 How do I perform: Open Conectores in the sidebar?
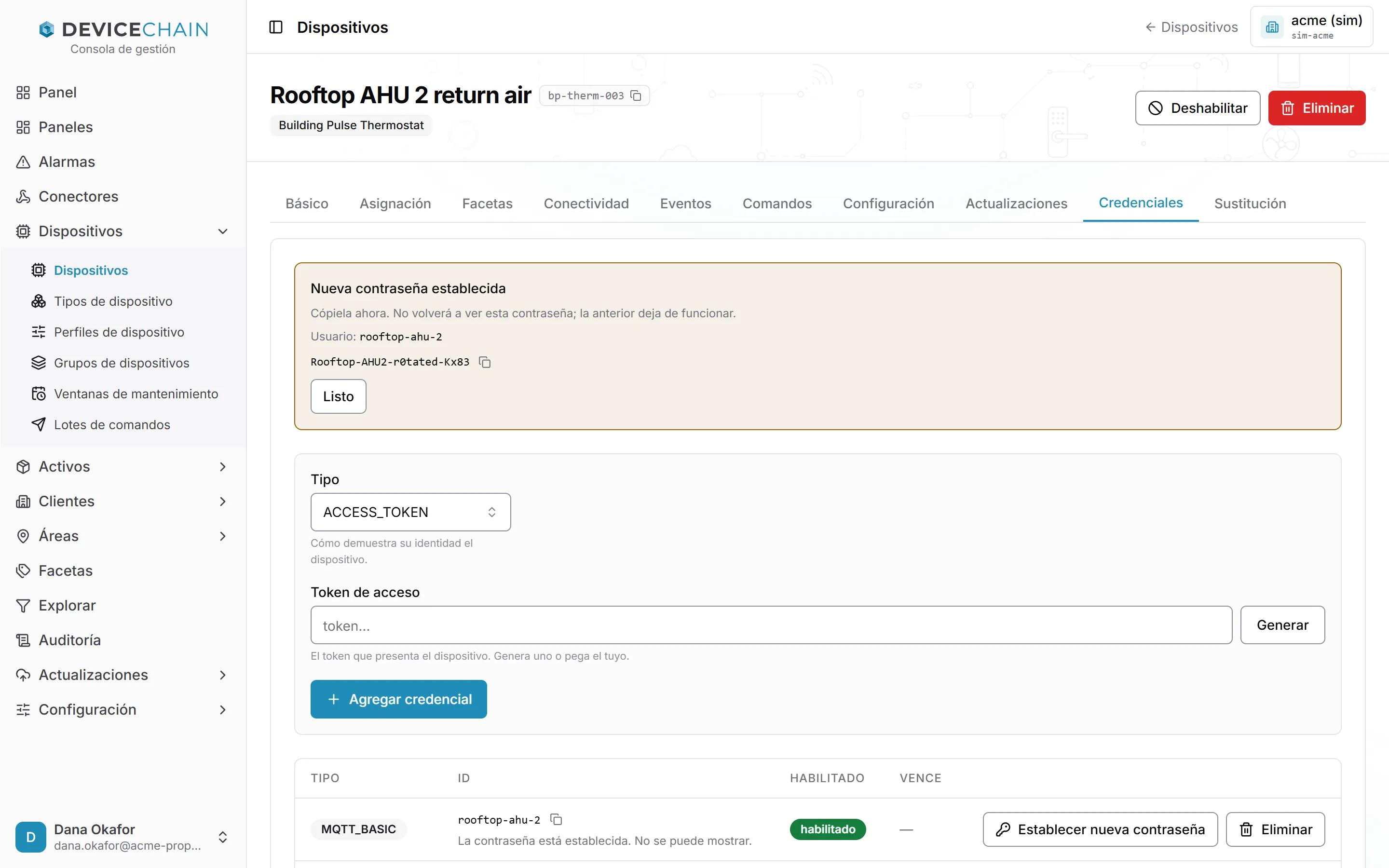[x=123, y=196]
